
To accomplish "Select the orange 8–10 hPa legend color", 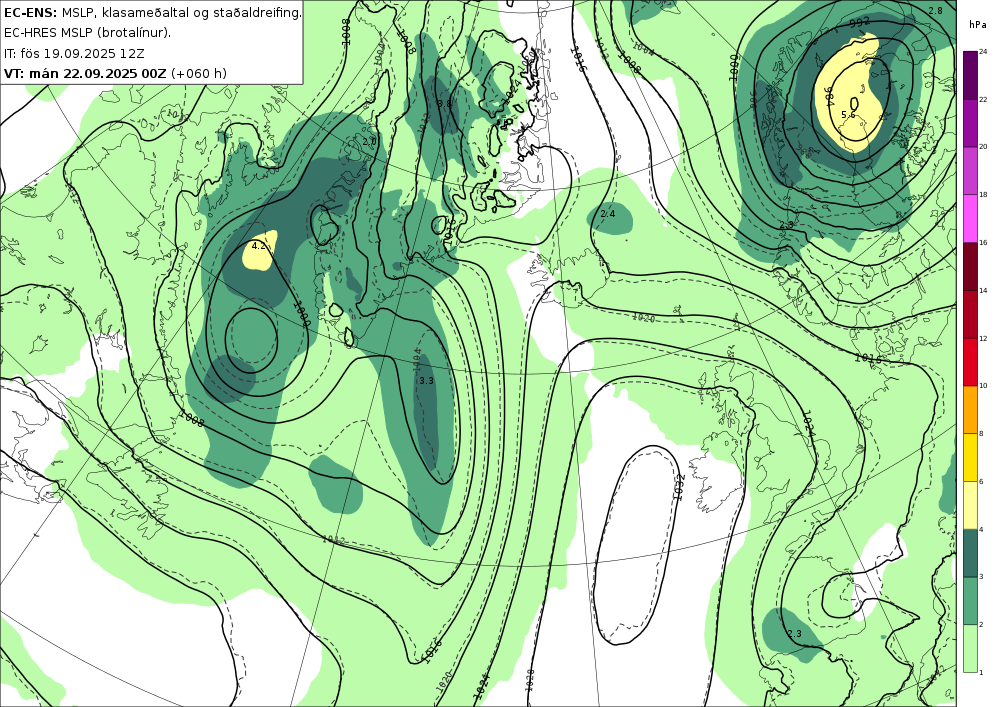I will pos(970,409).
